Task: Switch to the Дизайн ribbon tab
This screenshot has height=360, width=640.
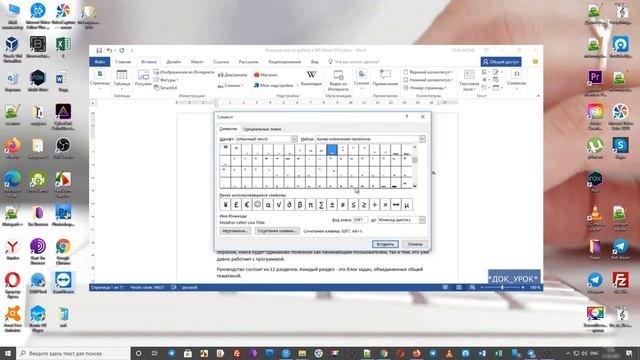Action: point(173,62)
